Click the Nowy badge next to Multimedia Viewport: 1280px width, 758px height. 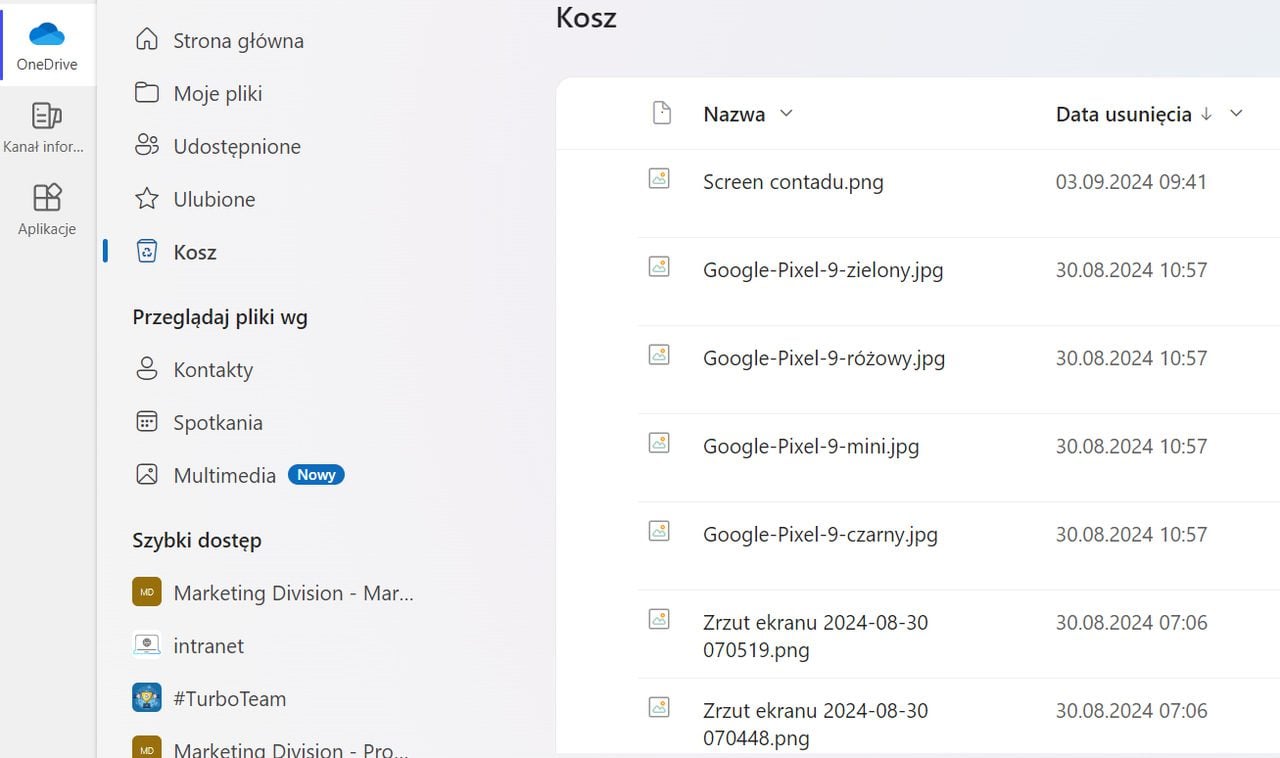(316, 475)
